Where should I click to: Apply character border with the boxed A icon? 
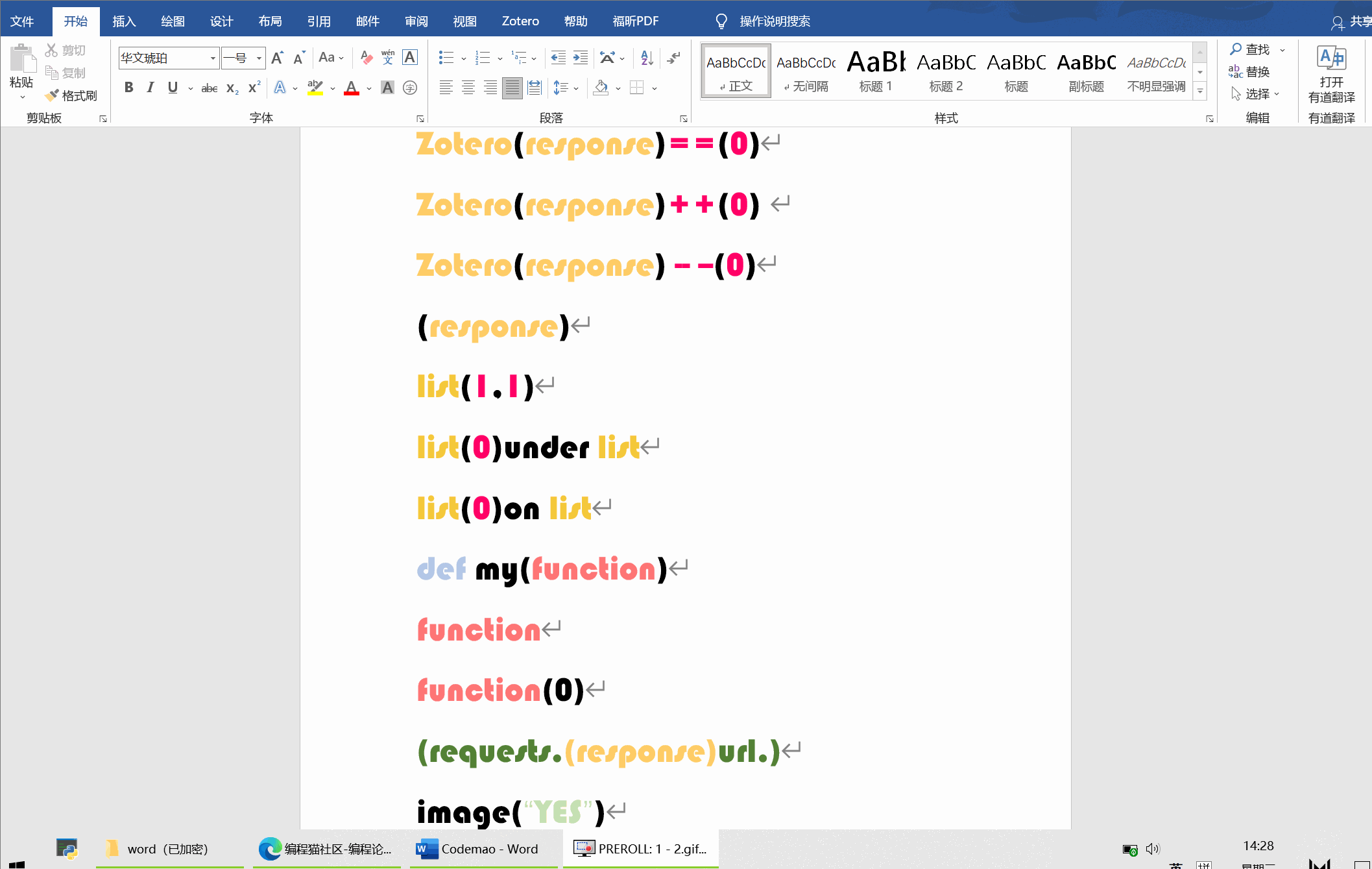(410, 58)
